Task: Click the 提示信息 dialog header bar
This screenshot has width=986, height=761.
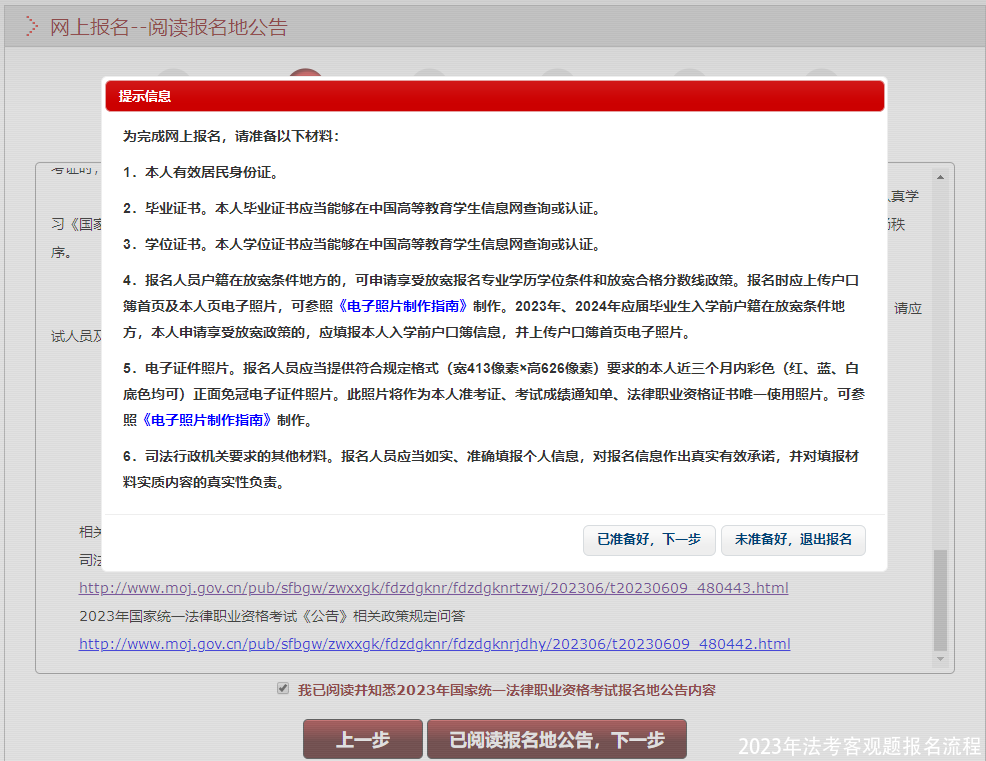Action: (x=492, y=96)
